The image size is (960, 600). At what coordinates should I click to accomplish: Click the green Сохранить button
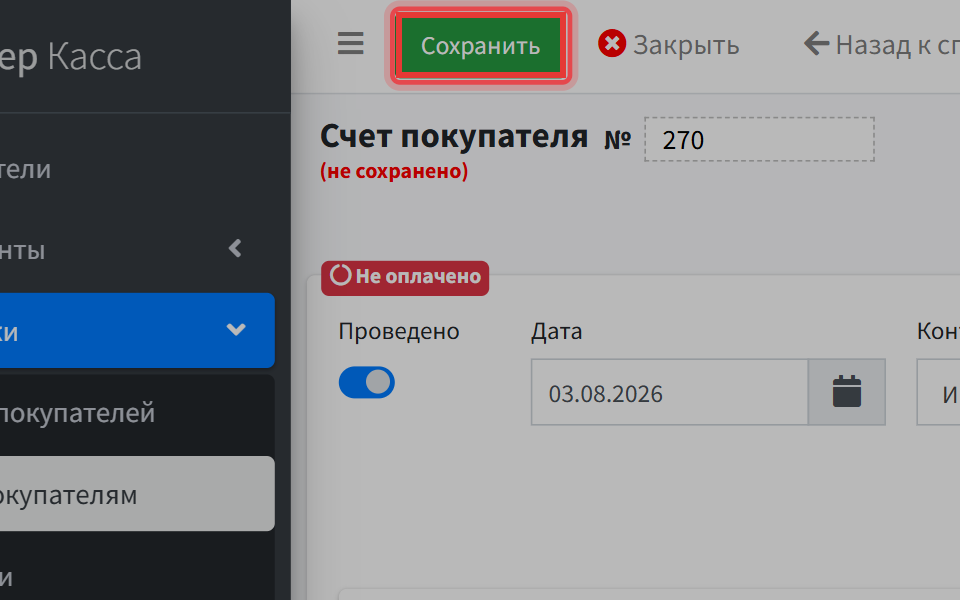tap(481, 45)
